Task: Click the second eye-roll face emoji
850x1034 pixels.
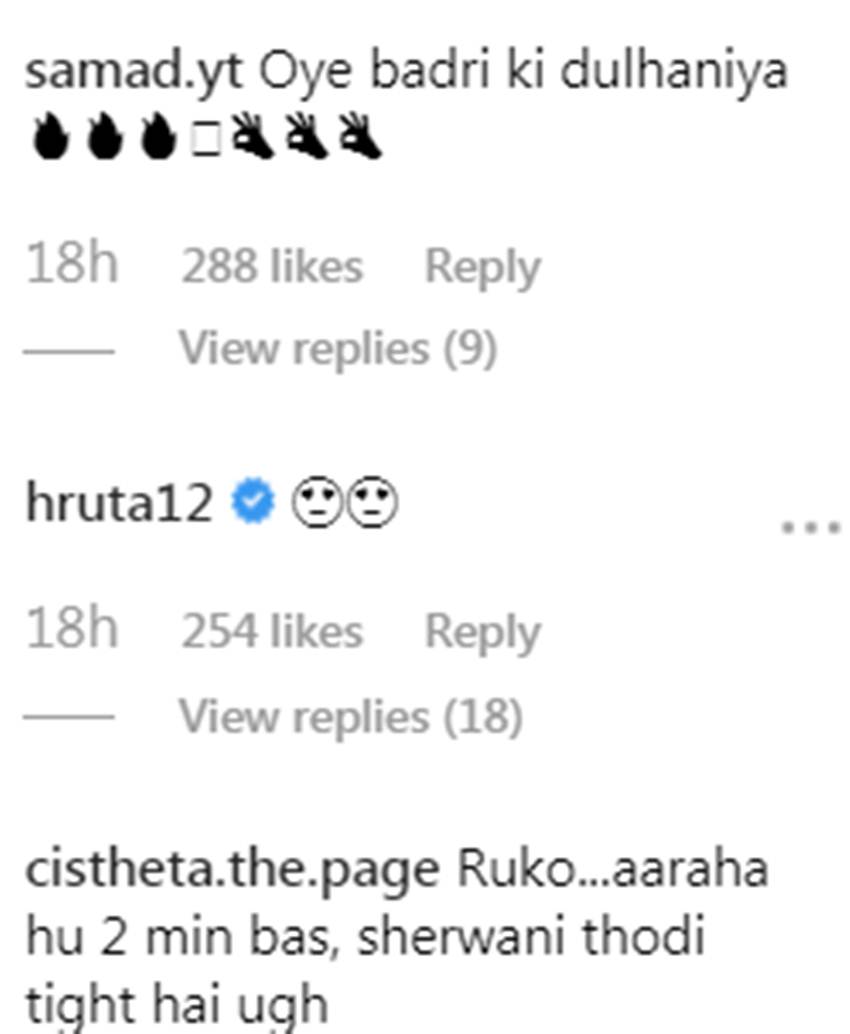Action: tap(373, 502)
